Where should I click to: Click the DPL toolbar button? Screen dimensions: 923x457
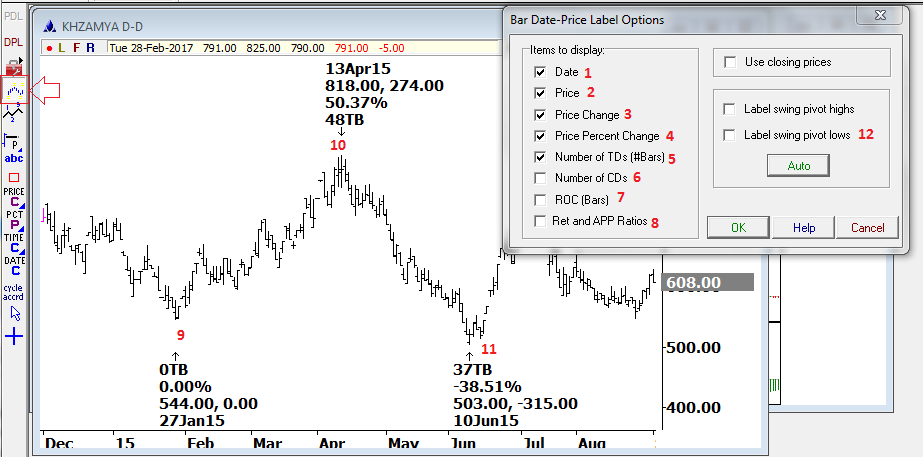coord(13,42)
